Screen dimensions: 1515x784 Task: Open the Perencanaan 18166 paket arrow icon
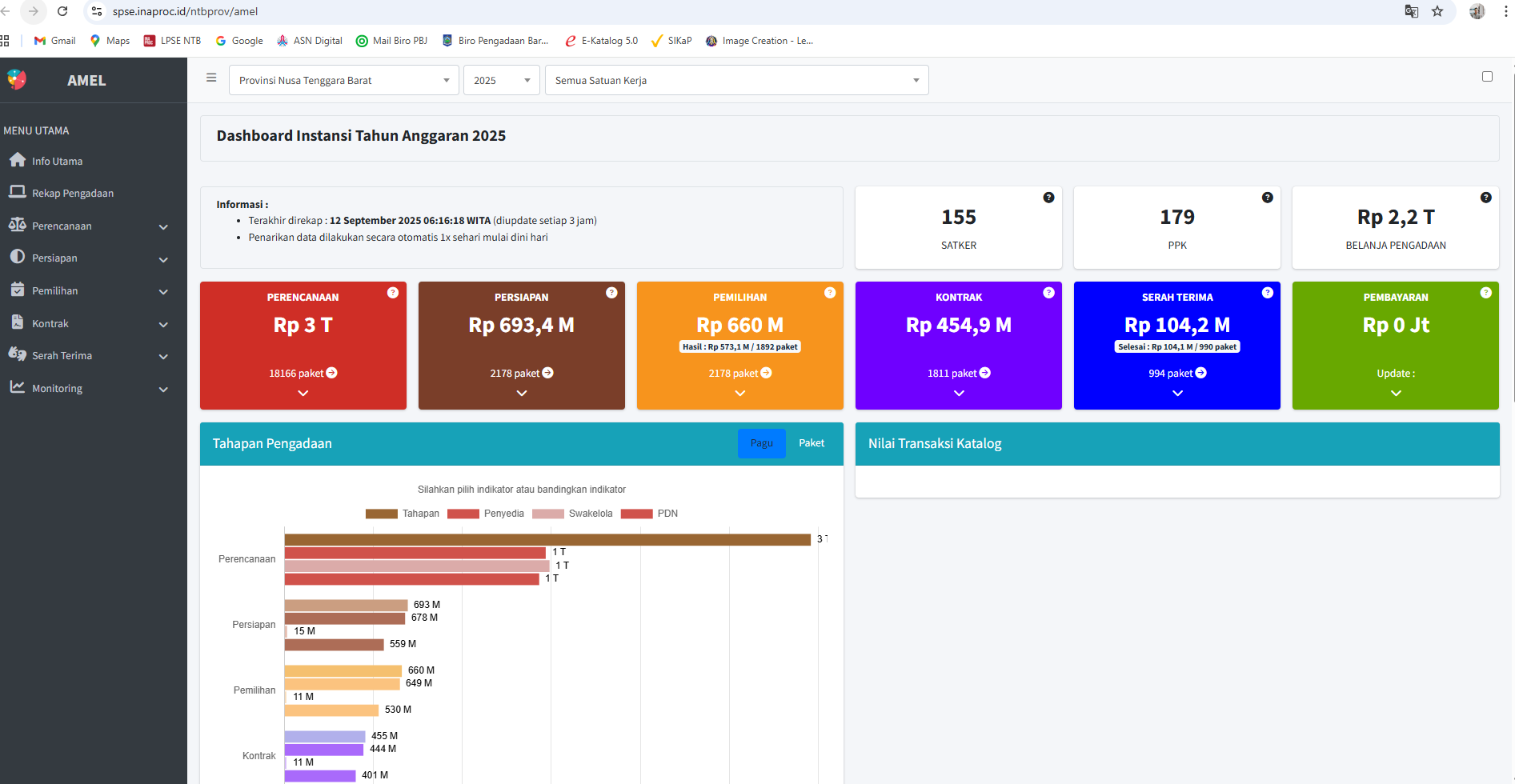tap(332, 373)
